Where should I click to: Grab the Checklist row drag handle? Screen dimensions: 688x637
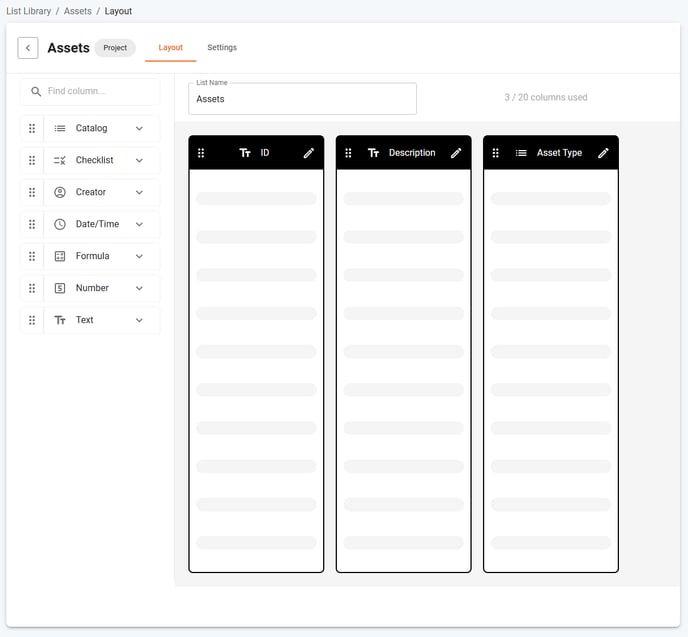32,161
